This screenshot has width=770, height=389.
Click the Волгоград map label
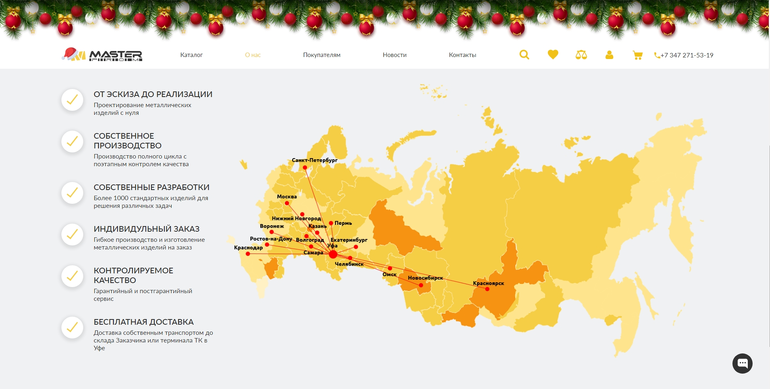(310, 240)
